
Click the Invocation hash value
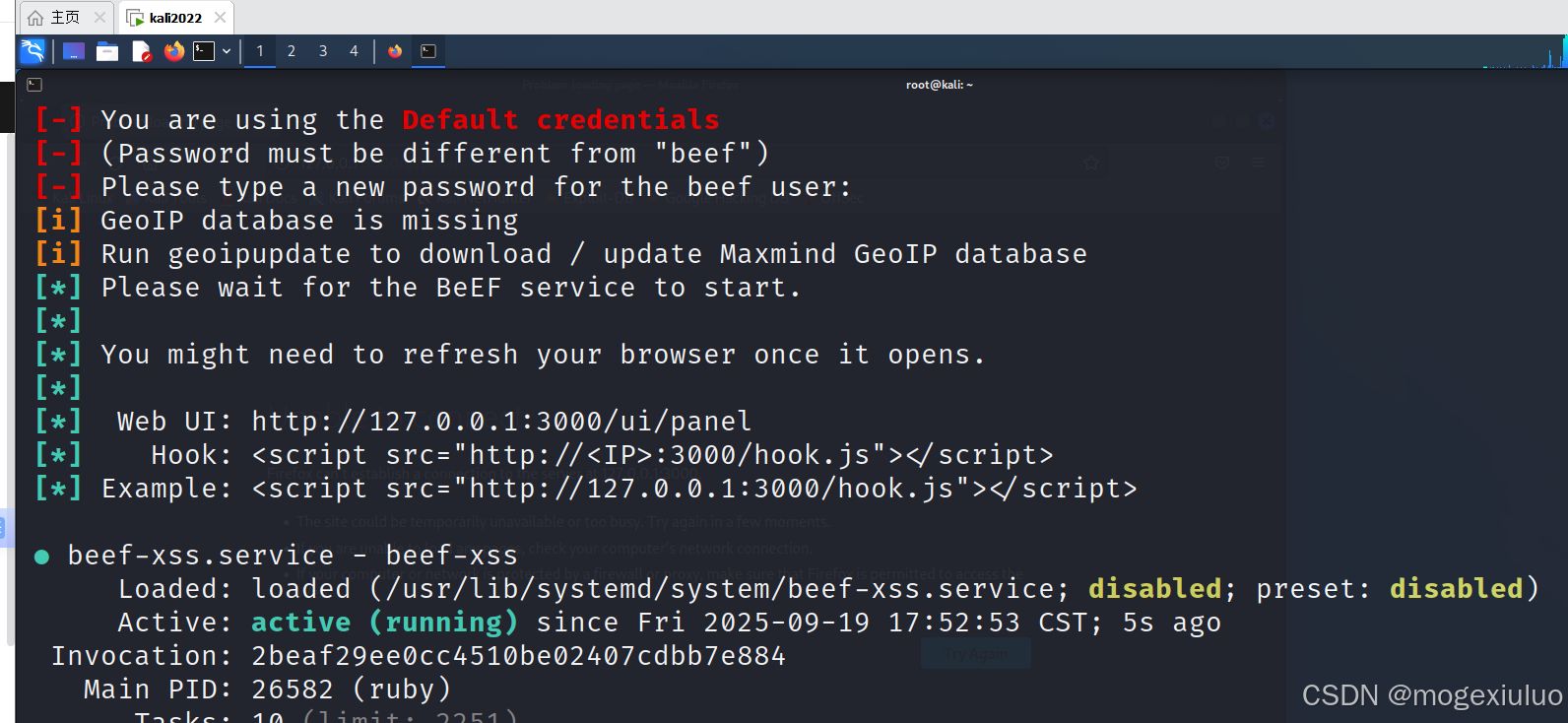pyautogui.click(x=518, y=656)
